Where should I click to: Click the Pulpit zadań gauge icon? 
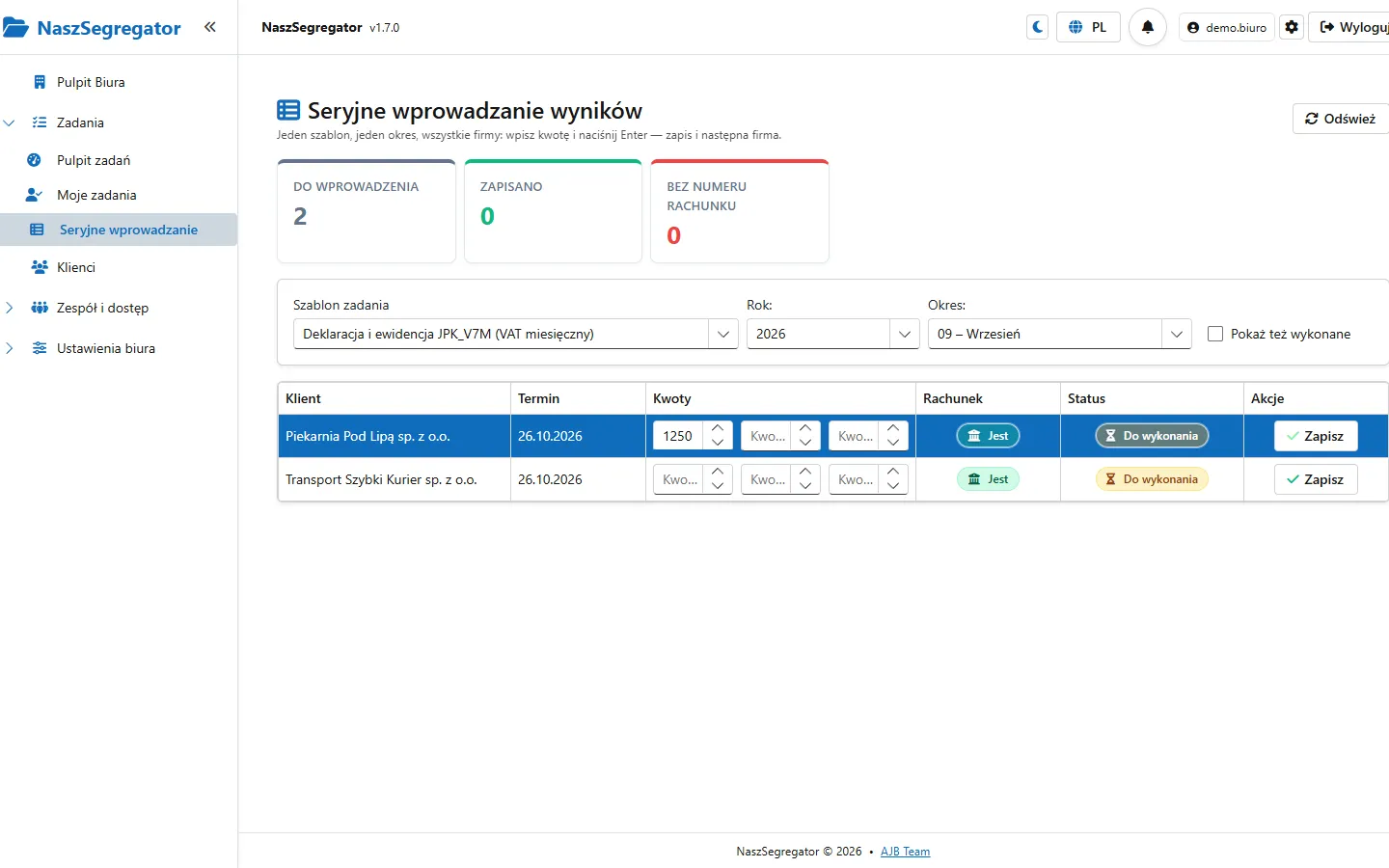[x=35, y=160]
